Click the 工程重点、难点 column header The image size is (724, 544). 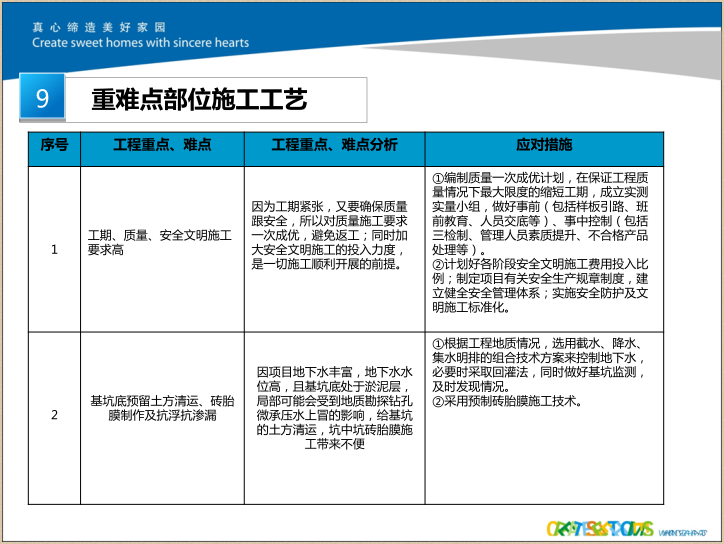(162, 146)
